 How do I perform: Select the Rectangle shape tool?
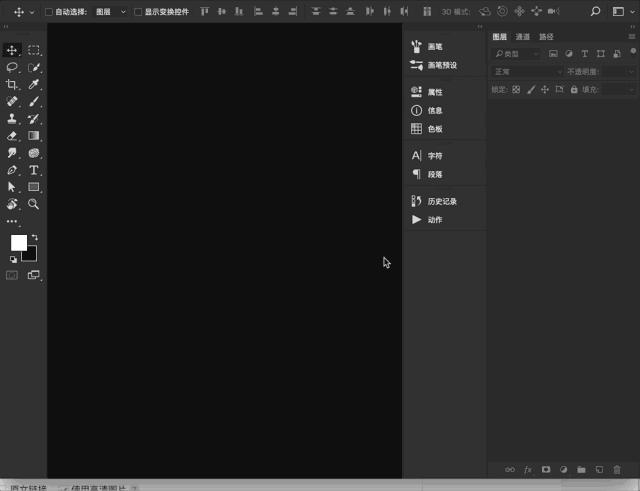tap(33, 187)
